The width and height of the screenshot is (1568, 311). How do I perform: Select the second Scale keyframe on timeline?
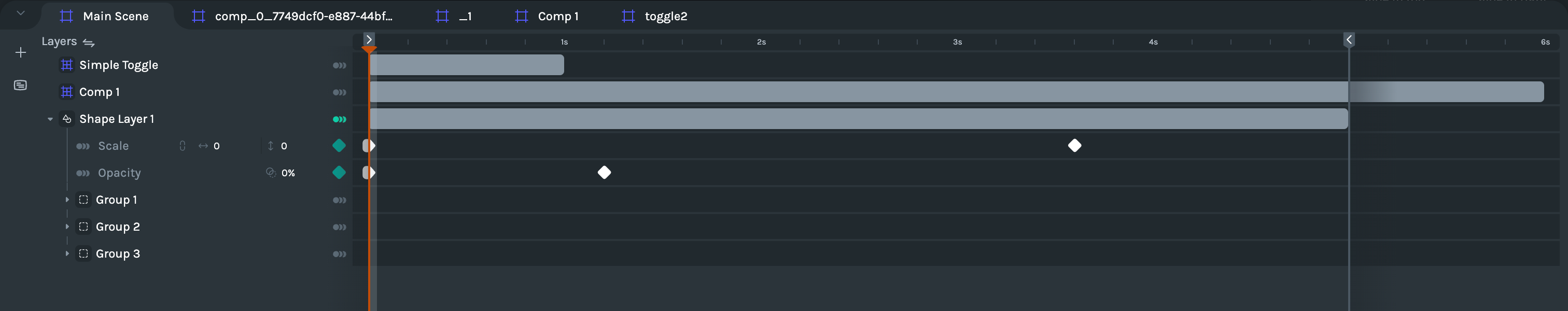click(x=1074, y=146)
